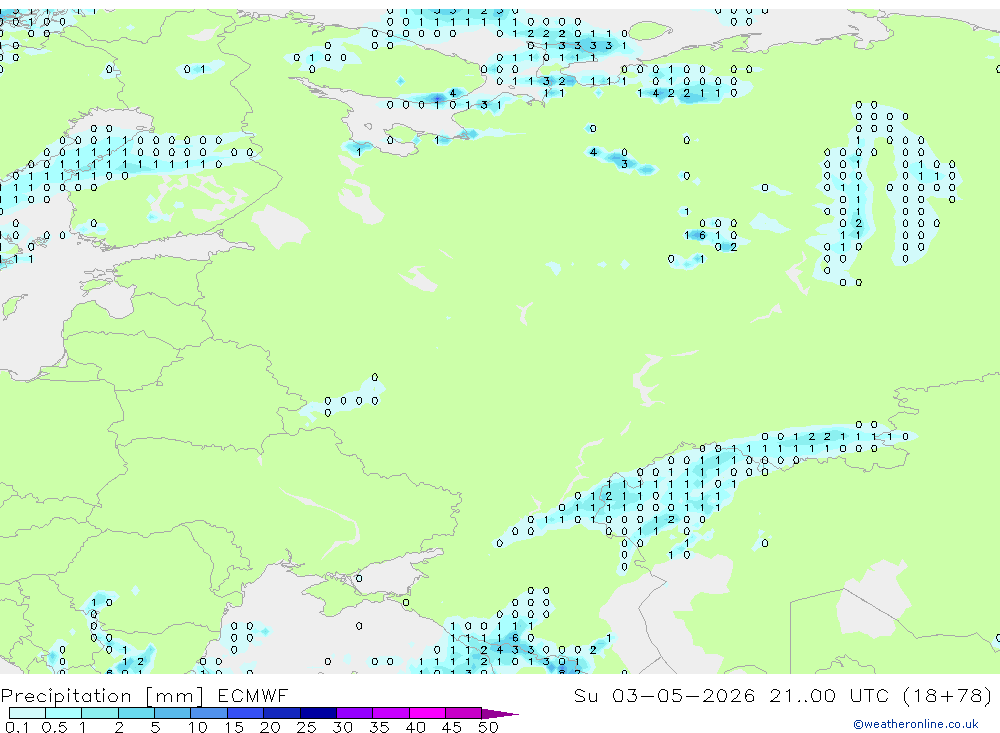Click the 'Su 03-05-2026 21..00 UTC (18+78)' timestamp
This screenshot has height=733, width=1000.
(x=783, y=696)
